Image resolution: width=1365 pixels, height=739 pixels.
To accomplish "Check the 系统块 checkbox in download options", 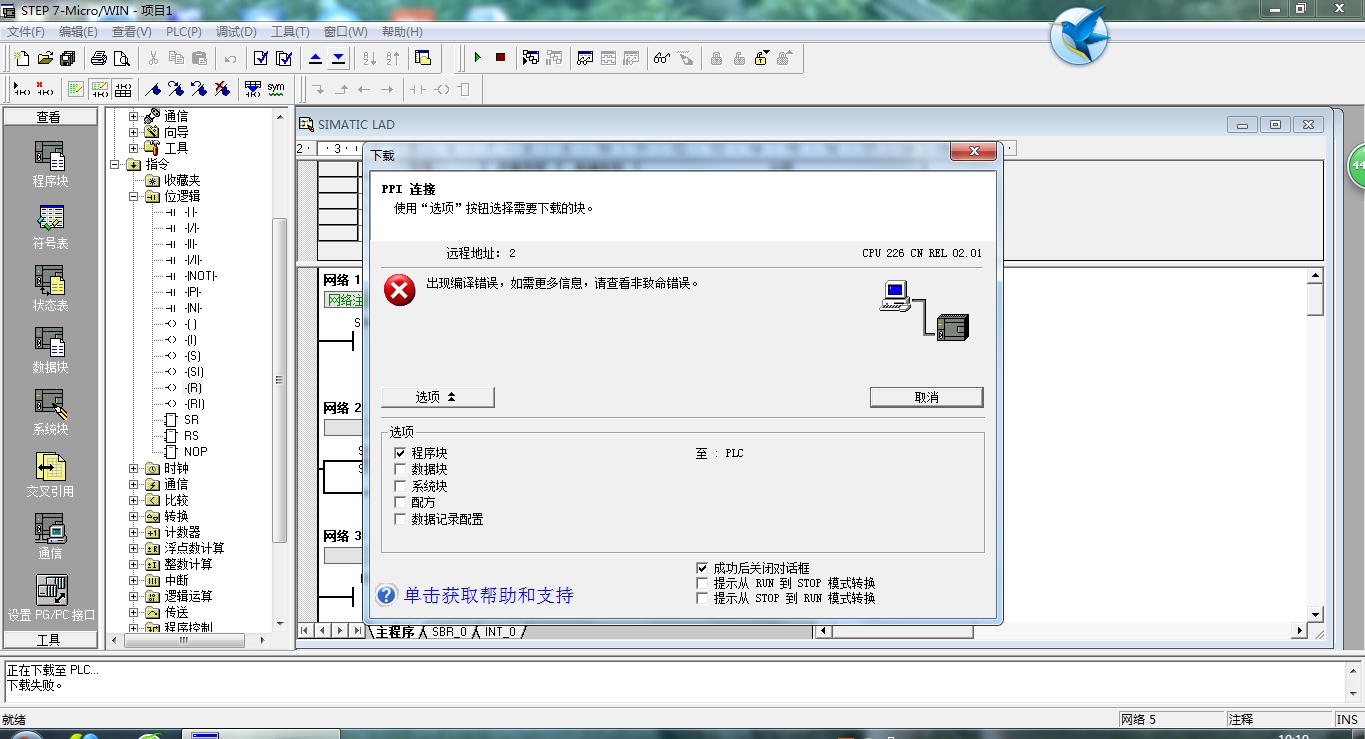I will 401,486.
